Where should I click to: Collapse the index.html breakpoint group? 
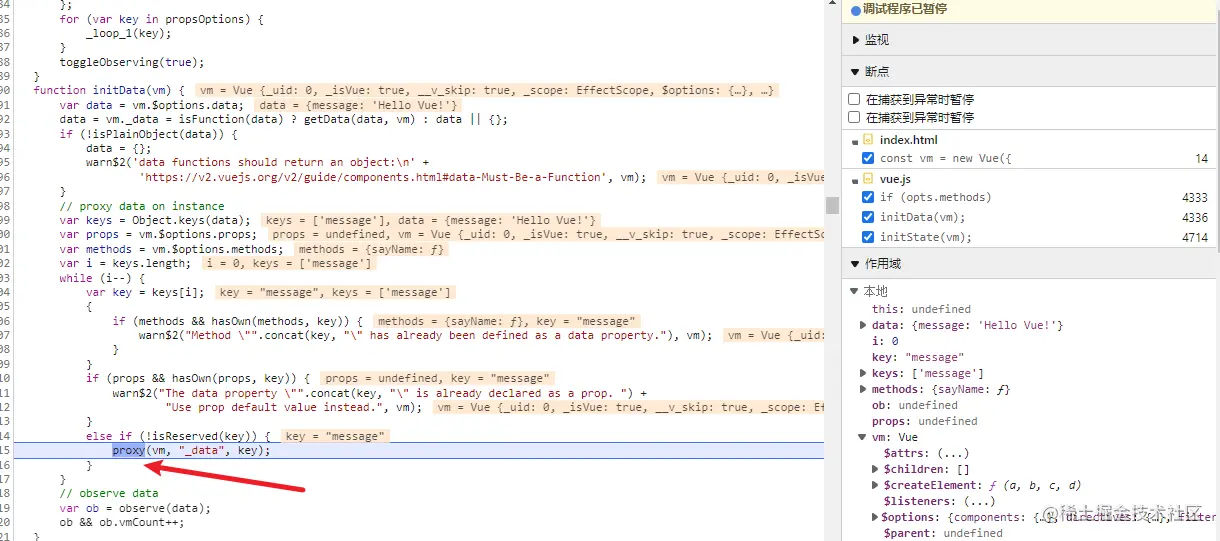point(854,140)
